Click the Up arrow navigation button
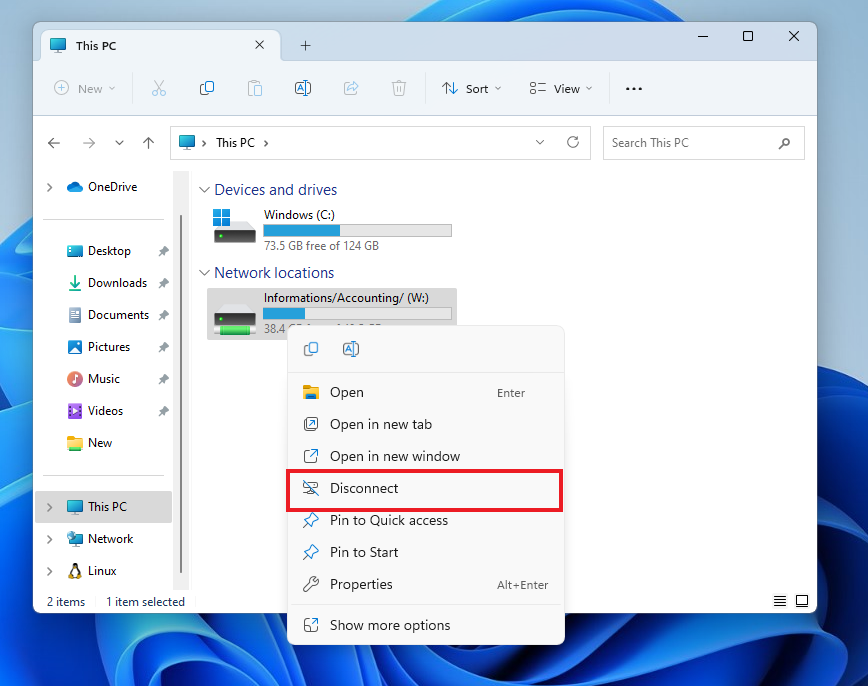The width and height of the screenshot is (868, 686). click(x=148, y=143)
